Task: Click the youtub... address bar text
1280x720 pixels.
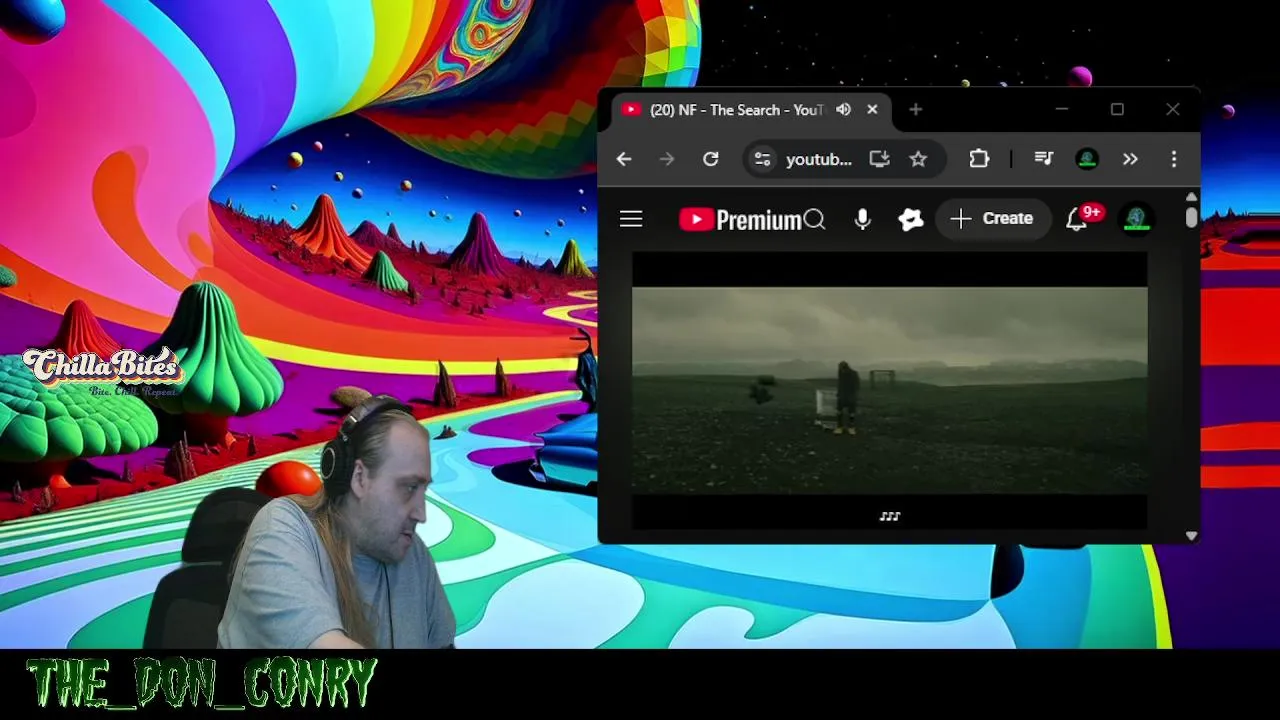Action: [819, 160]
